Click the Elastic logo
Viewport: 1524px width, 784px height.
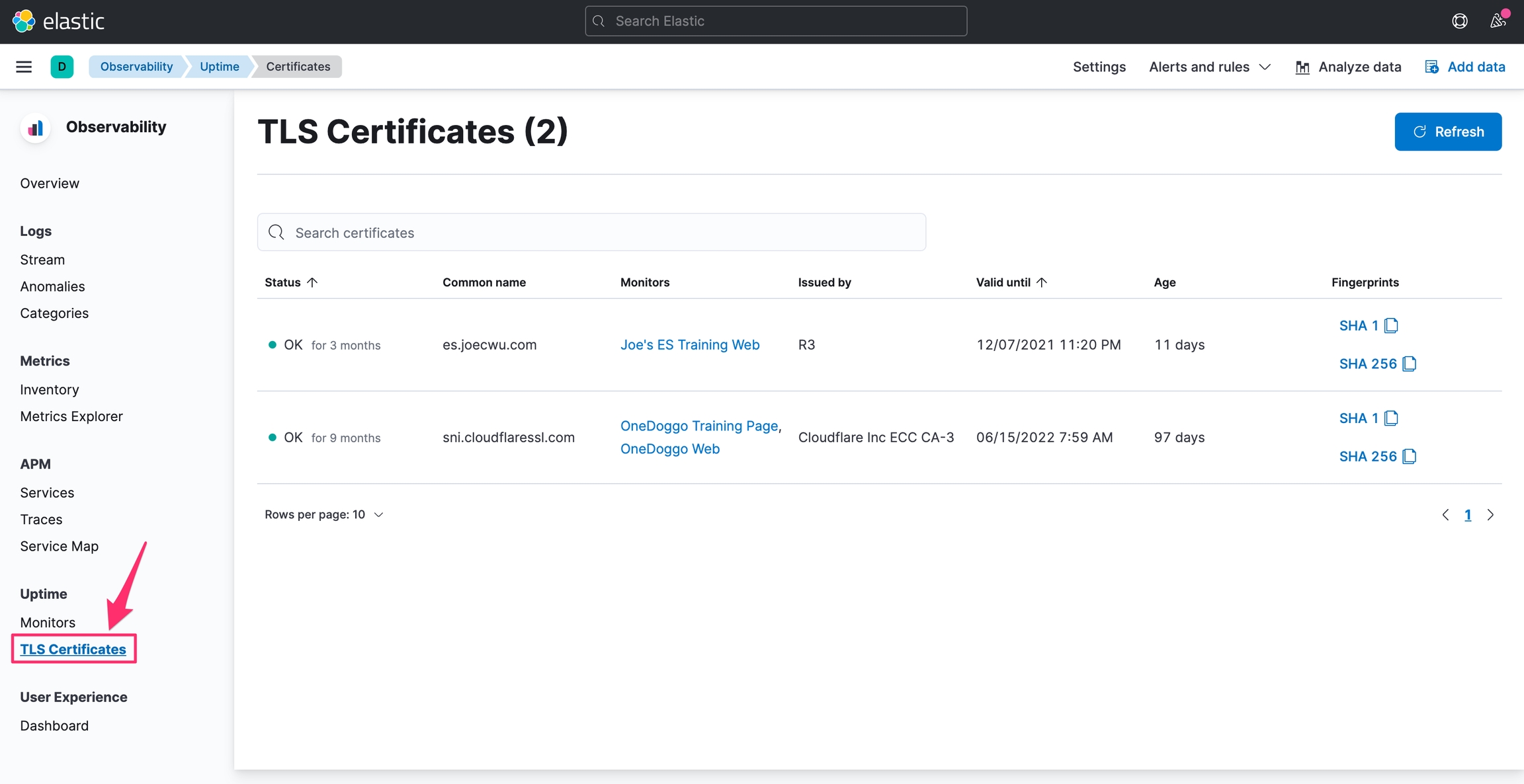click(58, 21)
